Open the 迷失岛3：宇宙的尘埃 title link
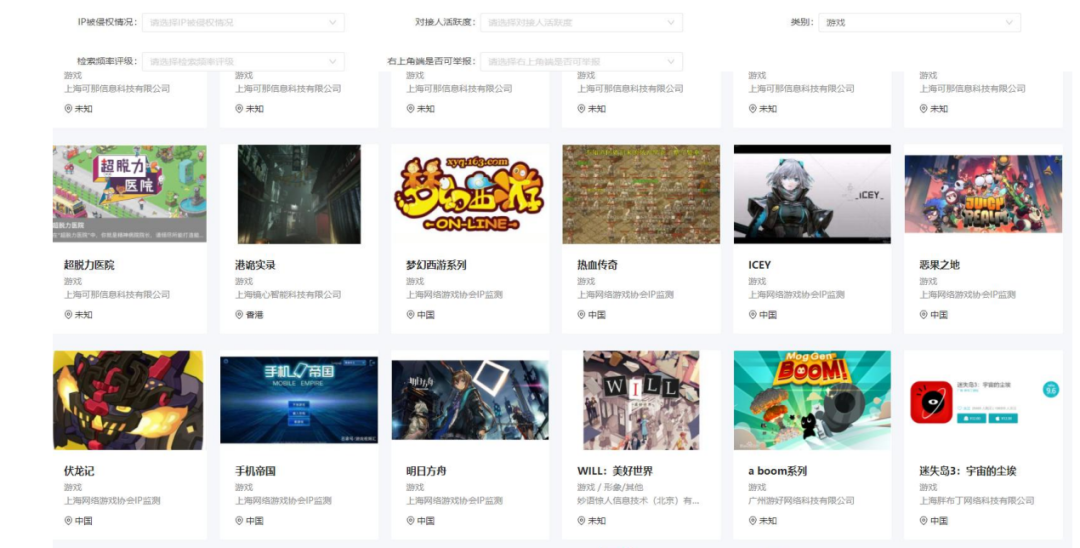This screenshot has width=1080, height=548. tap(968, 471)
